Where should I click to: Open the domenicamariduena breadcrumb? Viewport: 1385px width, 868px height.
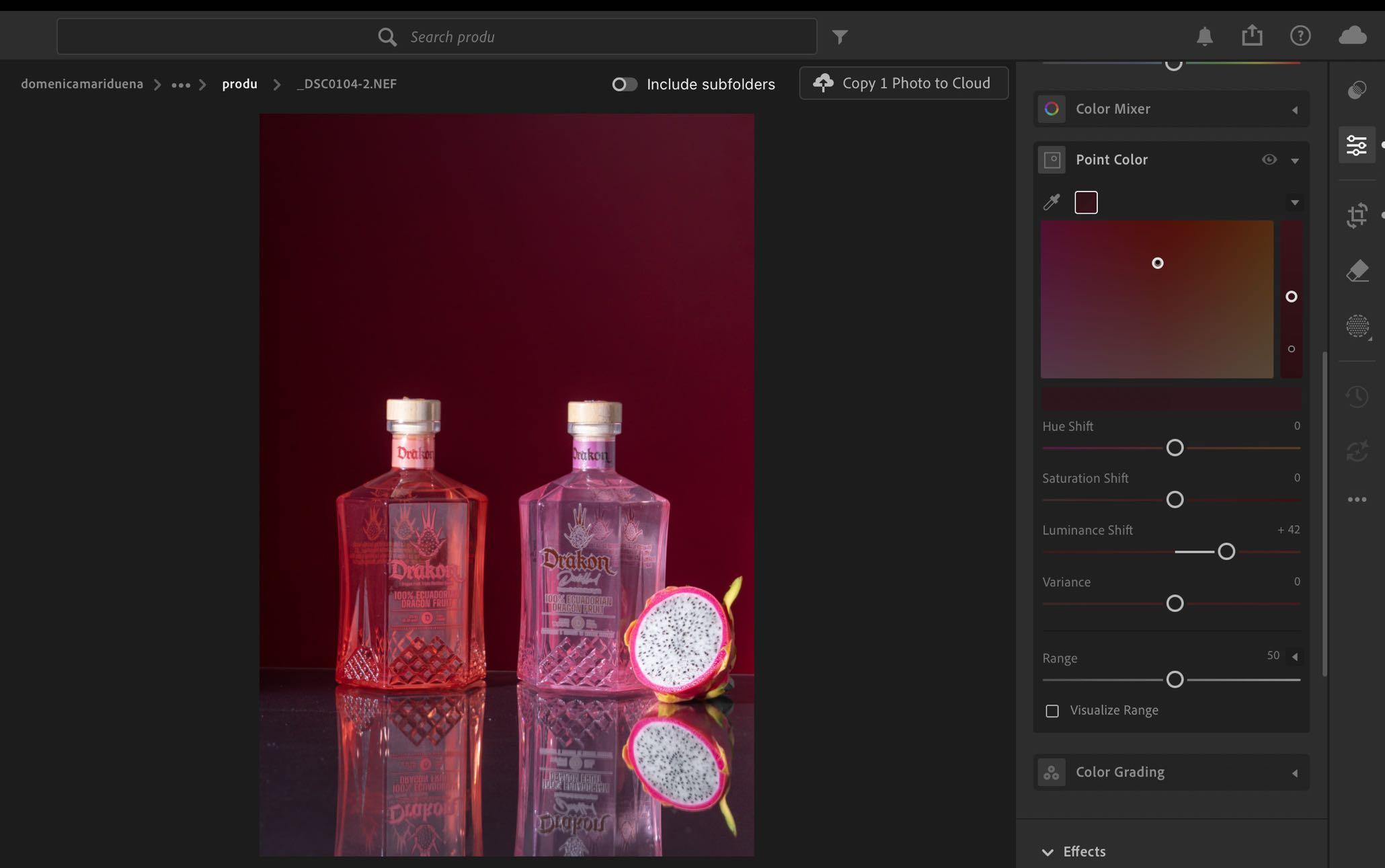82,84
